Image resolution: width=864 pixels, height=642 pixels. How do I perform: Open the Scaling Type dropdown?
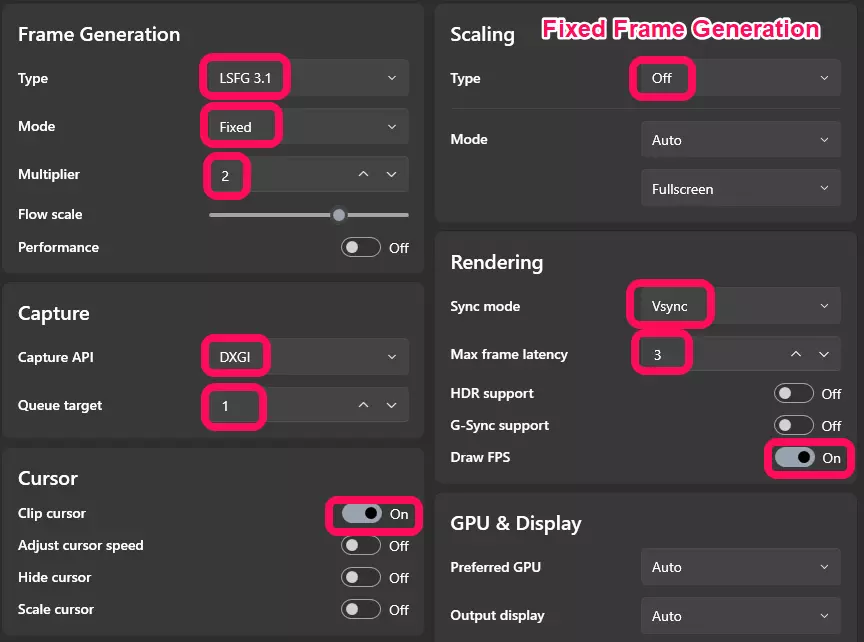pyautogui.click(x=740, y=78)
